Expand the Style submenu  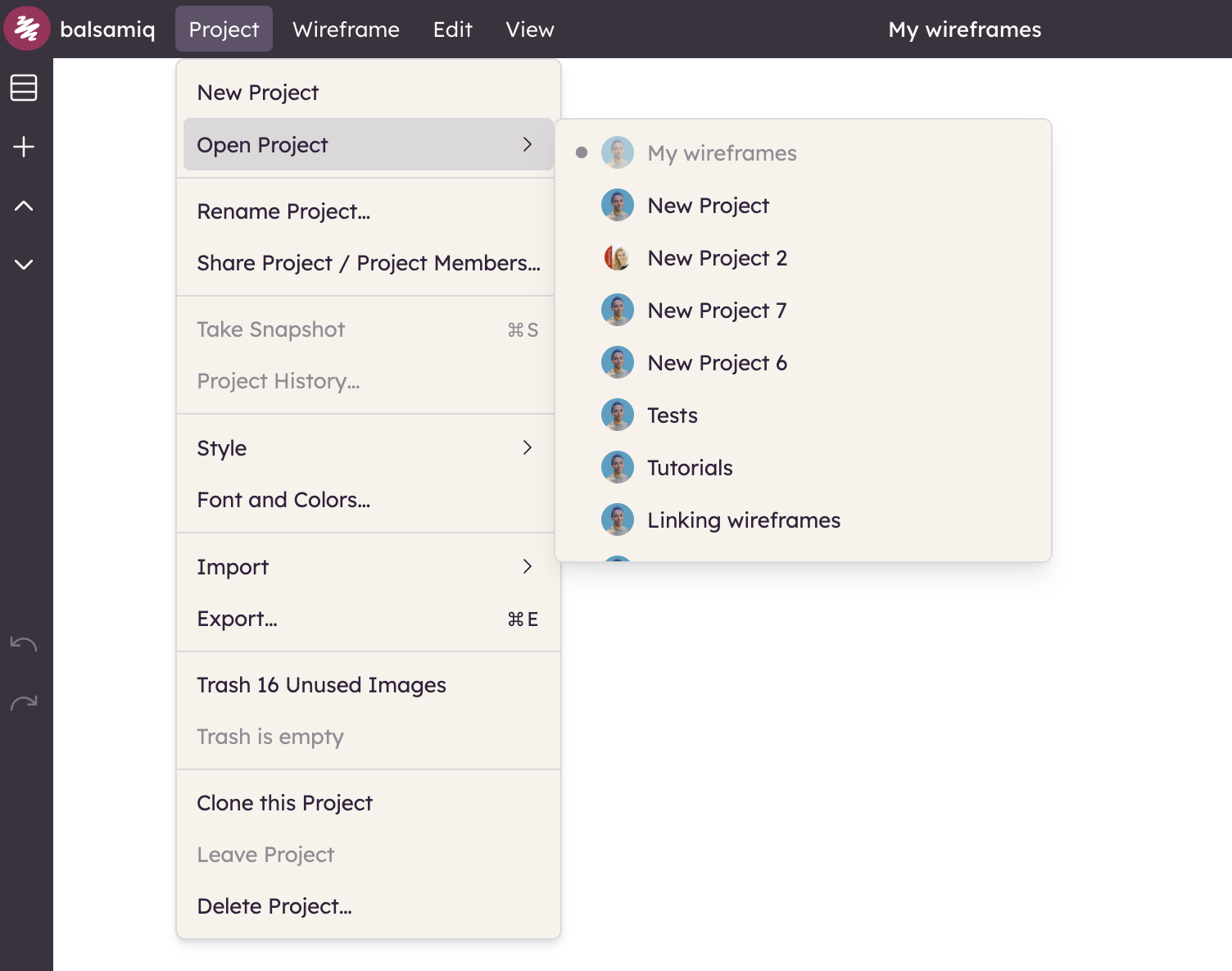(368, 448)
